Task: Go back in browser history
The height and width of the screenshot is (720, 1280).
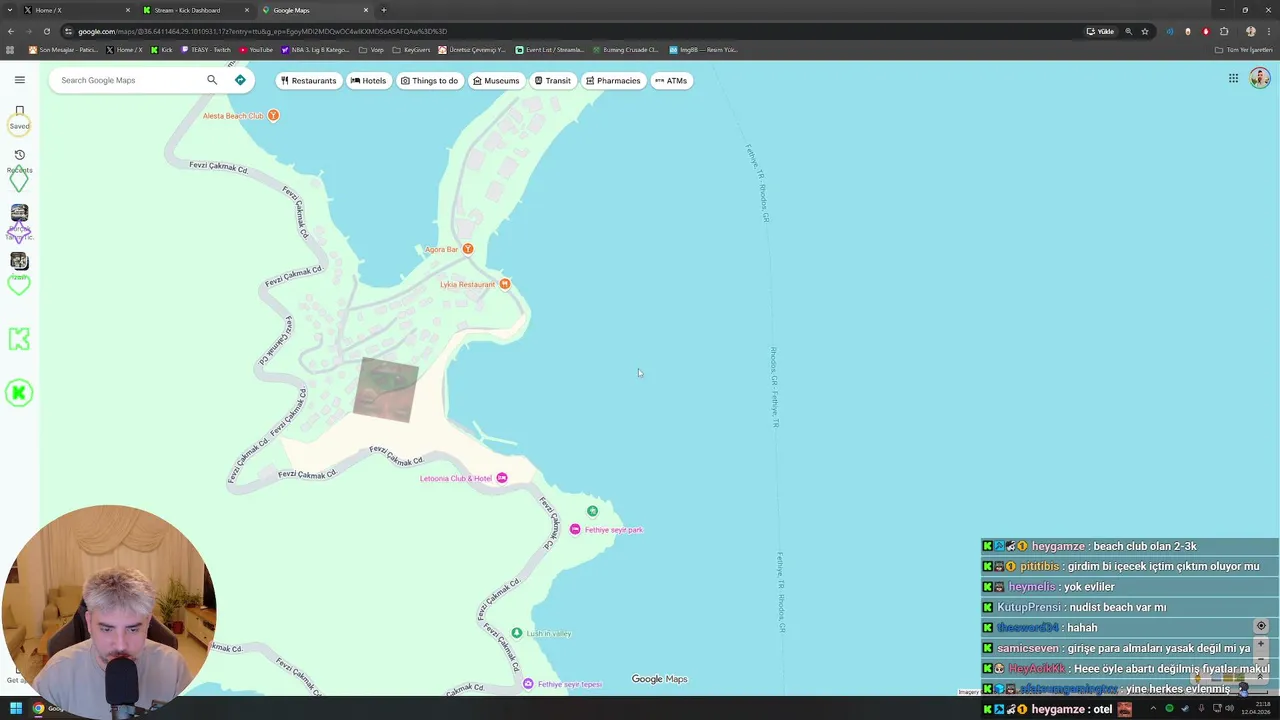Action: click(x=11, y=31)
